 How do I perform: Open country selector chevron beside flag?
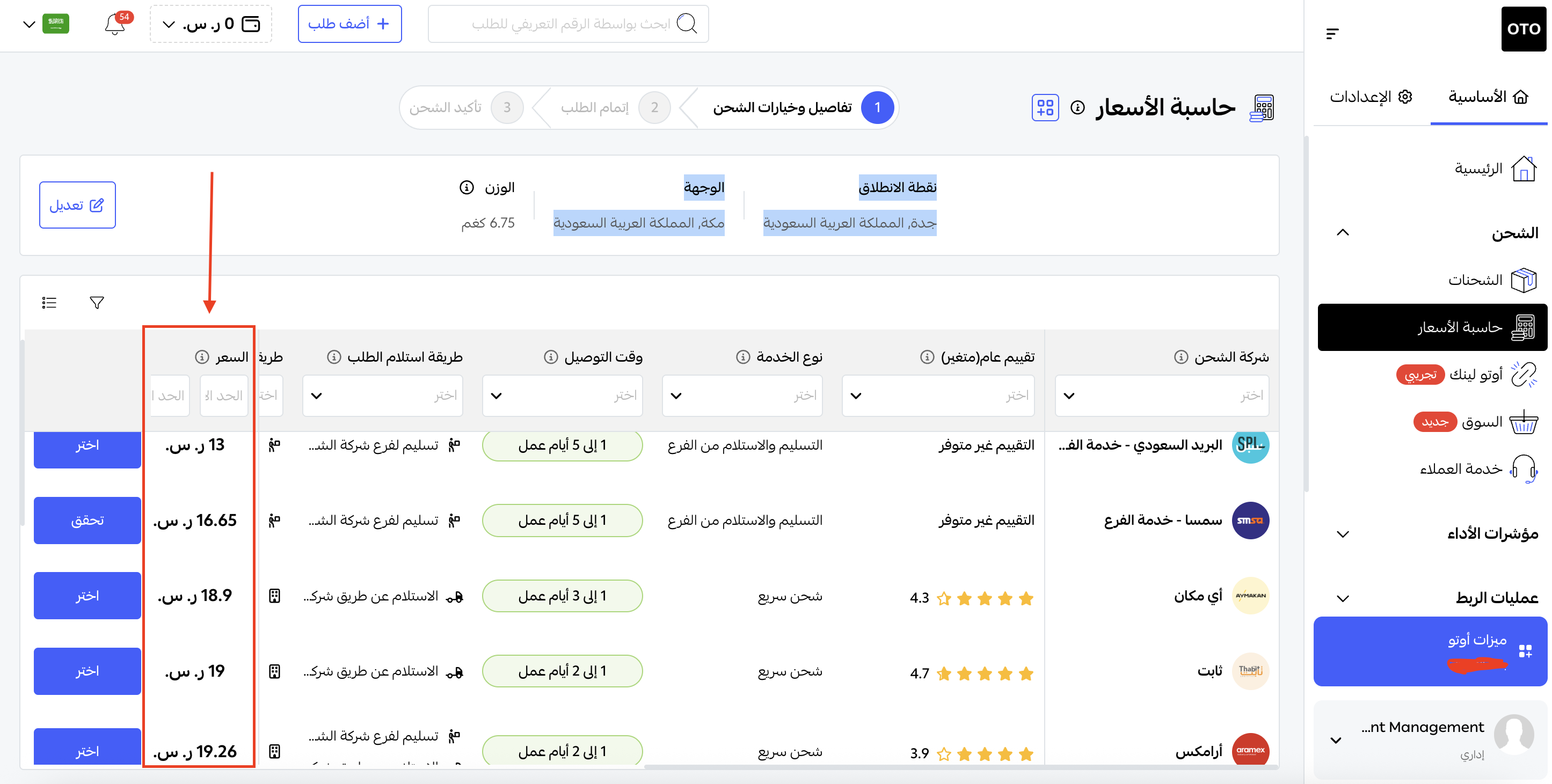point(29,24)
